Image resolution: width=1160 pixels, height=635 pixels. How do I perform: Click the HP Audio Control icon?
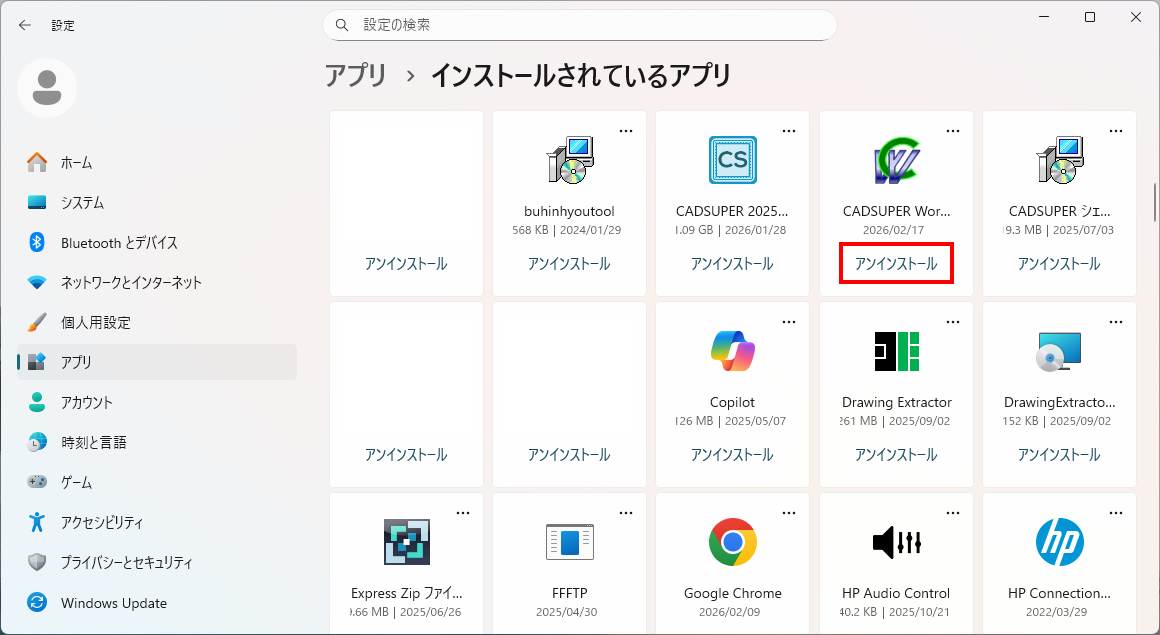click(897, 542)
